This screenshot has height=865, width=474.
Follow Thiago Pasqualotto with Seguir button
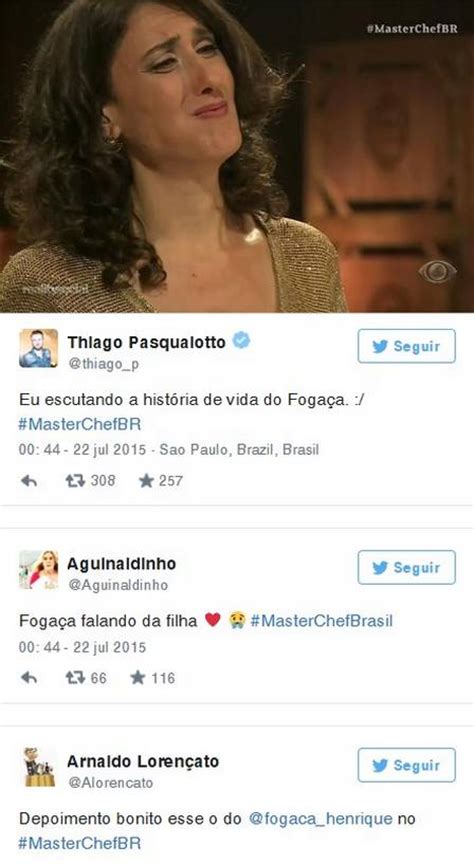(407, 346)
